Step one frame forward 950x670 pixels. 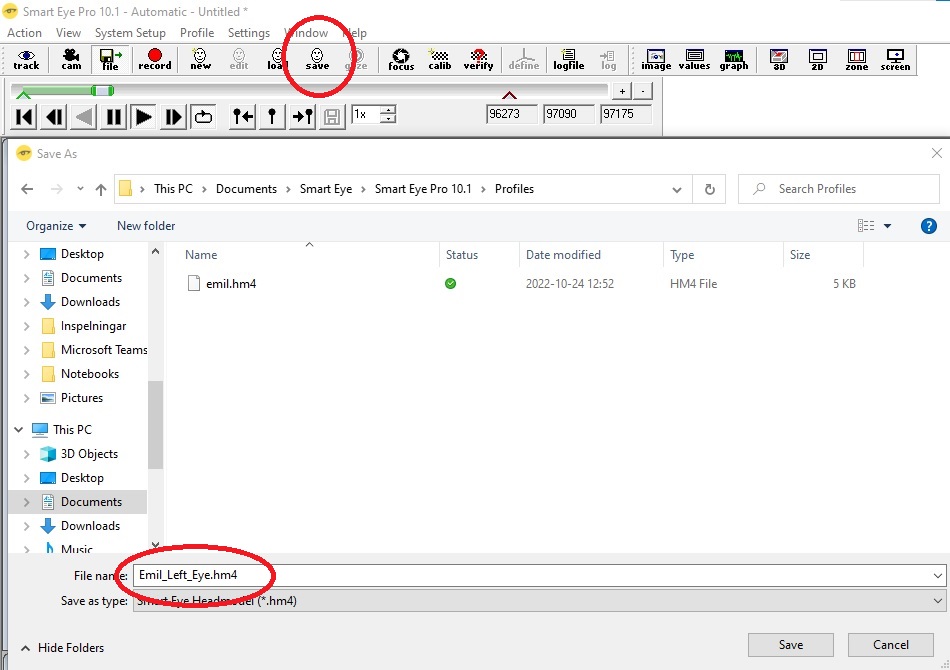173,116
